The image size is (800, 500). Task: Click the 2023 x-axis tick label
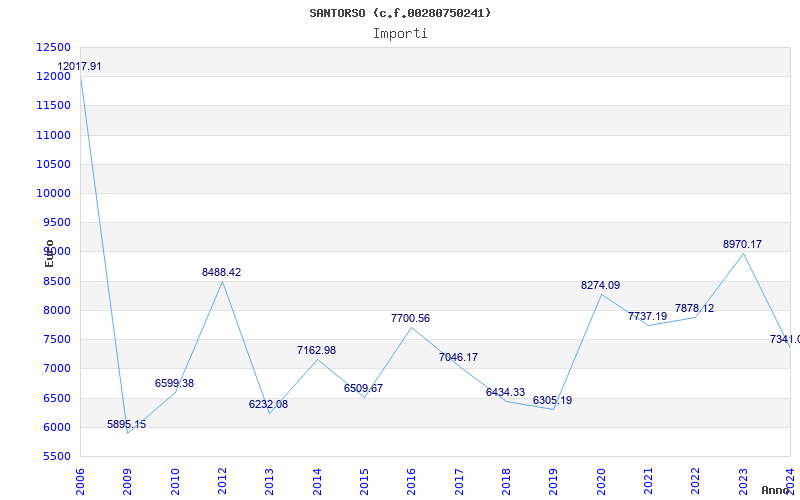(743, 482)
